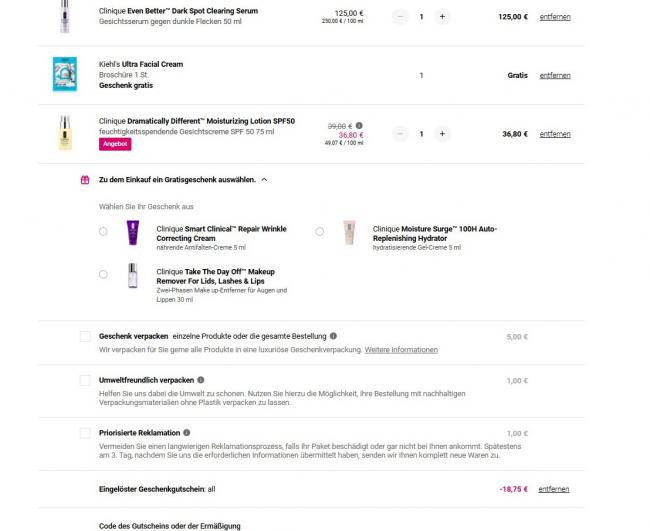This screenshot has height=531, width=650.
Task: Increase Moisturizing Lotion SPF50 quantity
Action: 443,134
